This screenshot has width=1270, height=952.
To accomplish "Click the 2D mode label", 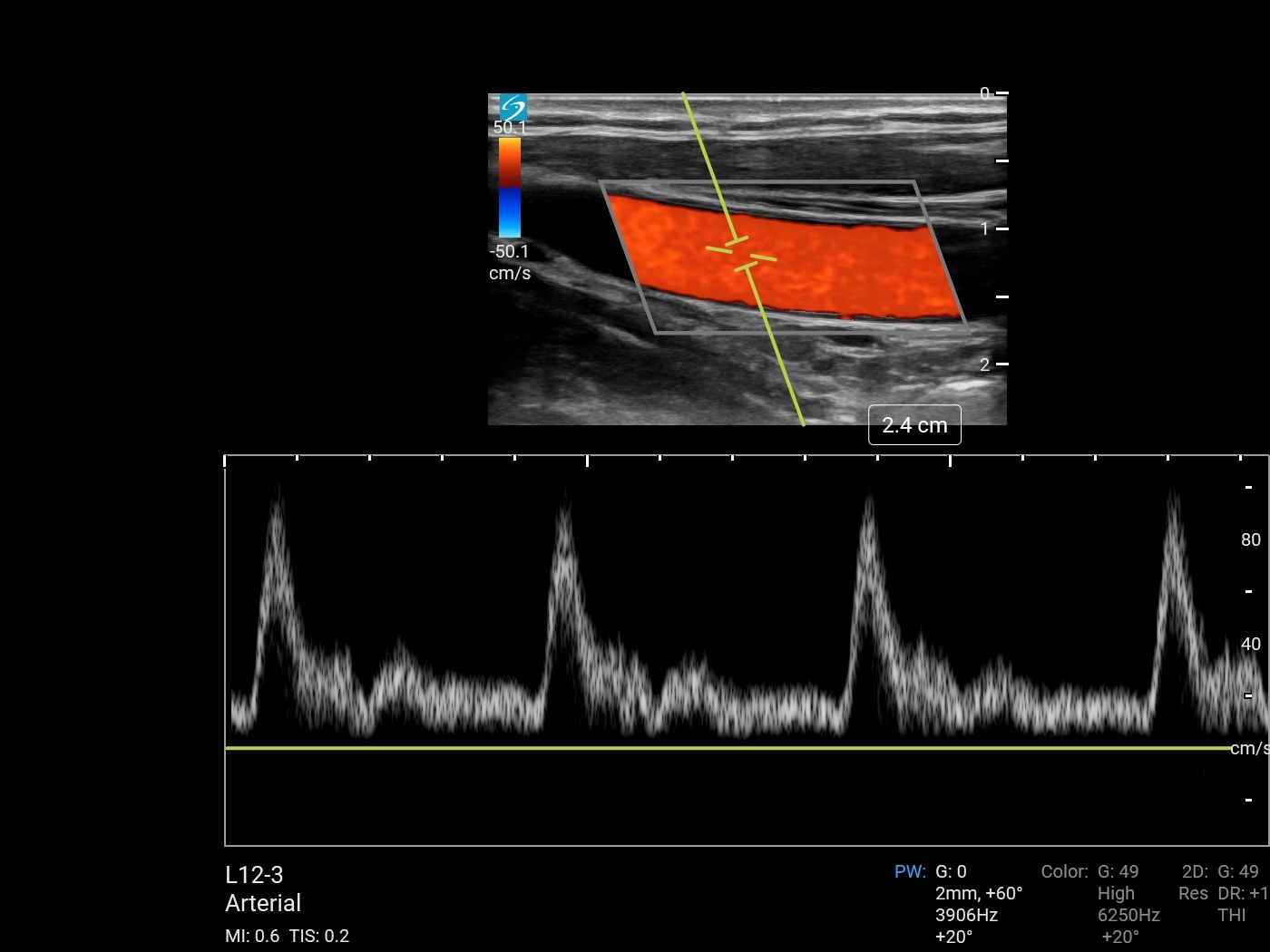I will (1194, 871).
